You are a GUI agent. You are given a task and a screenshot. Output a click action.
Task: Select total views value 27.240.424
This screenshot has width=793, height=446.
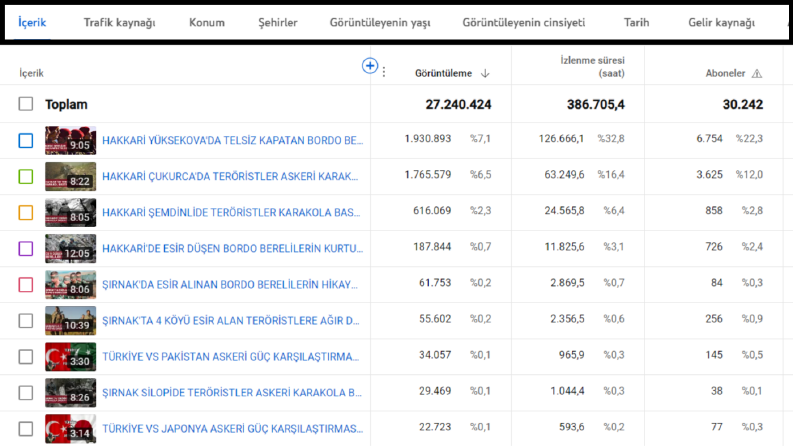coord(458,104)
